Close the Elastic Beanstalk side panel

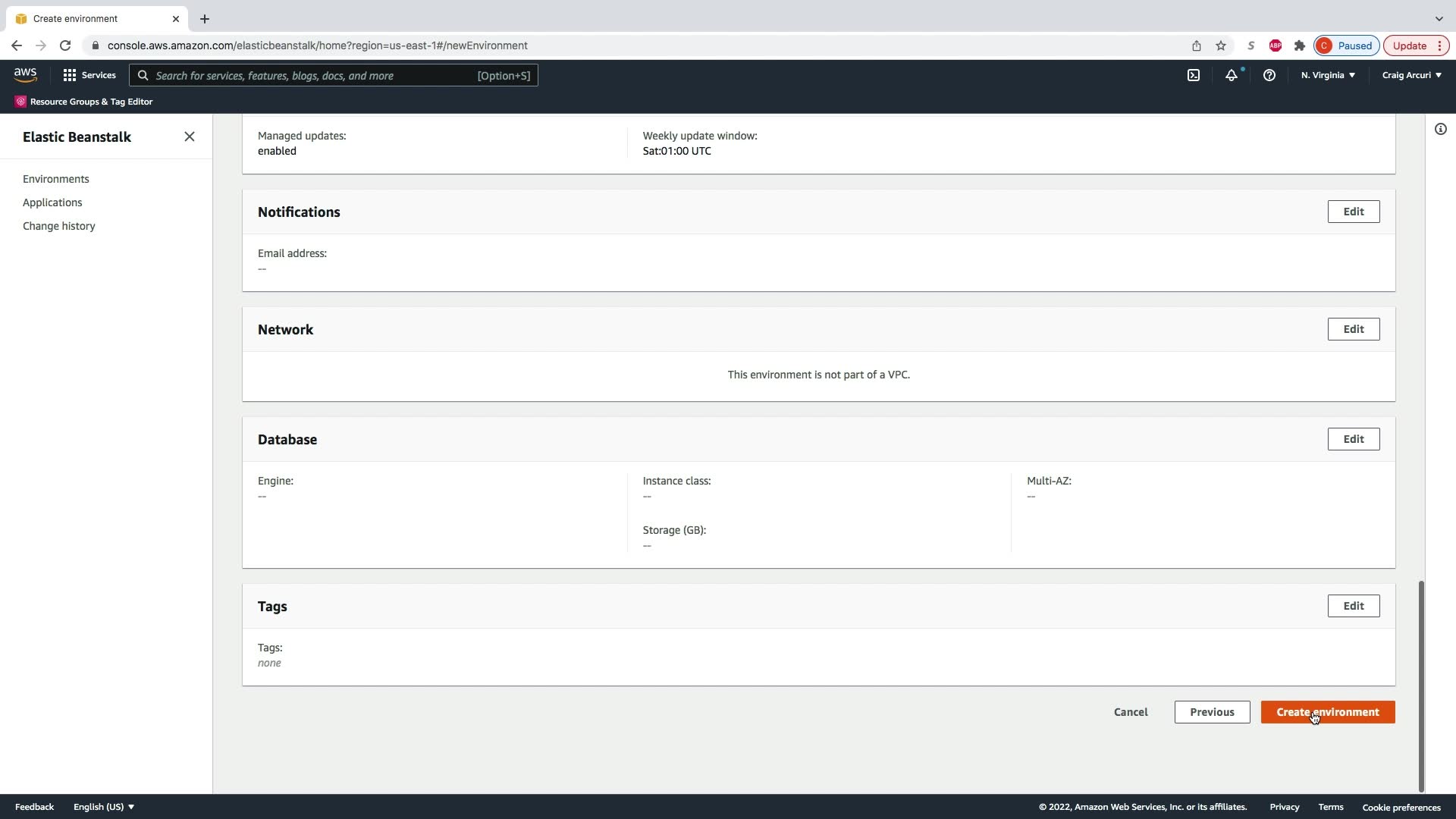[190, 136]
